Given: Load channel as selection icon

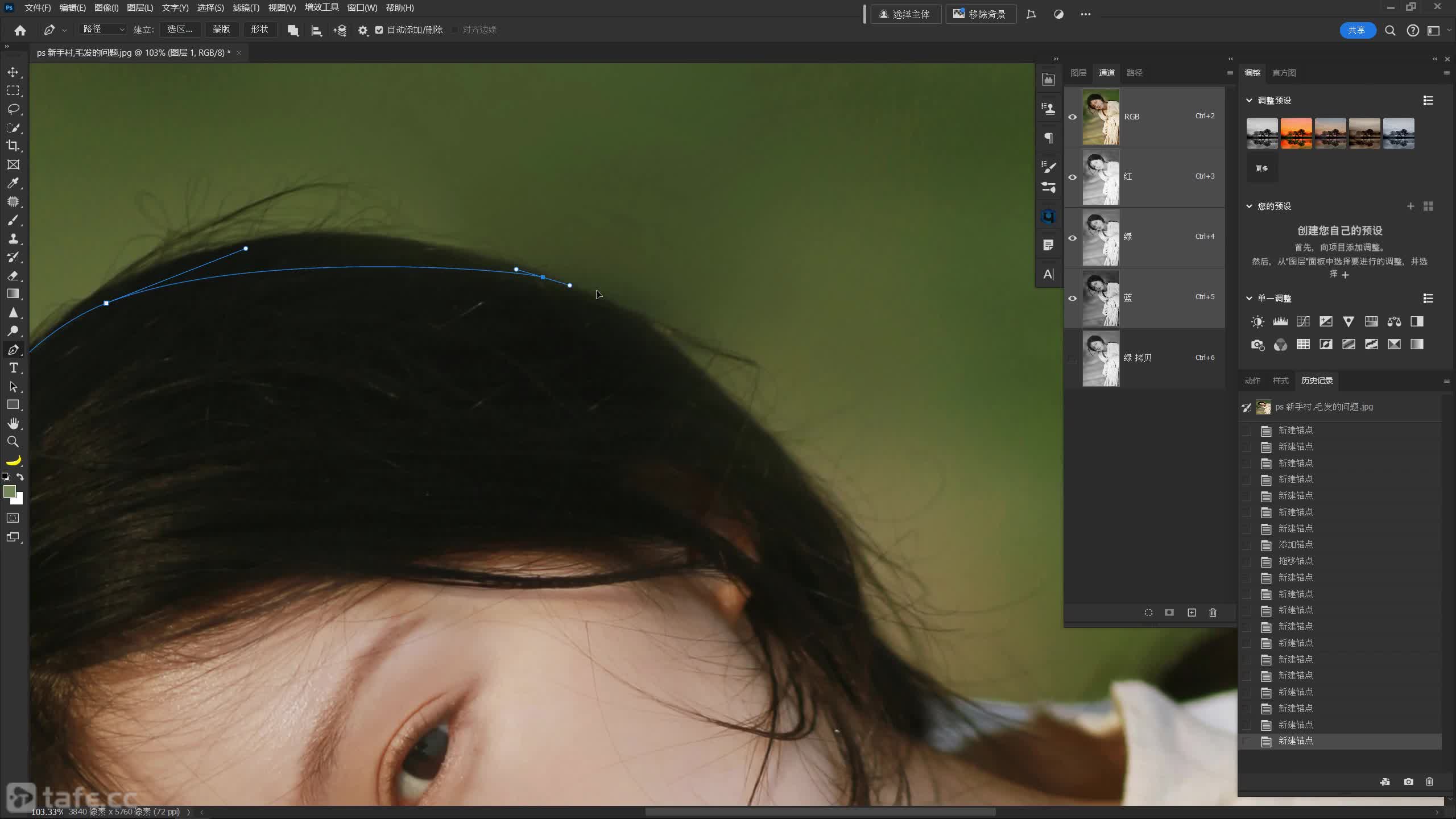Looking at the screenshot, I should coord(1148,613).
